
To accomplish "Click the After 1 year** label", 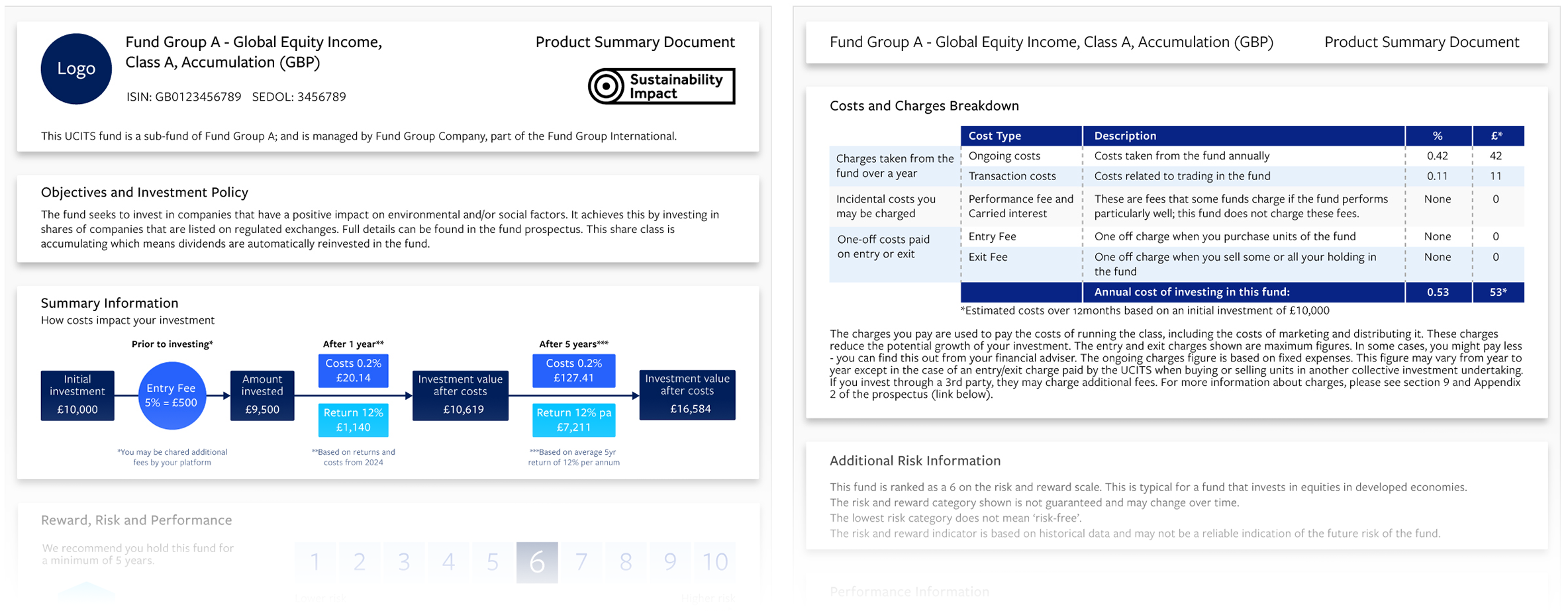I will (x=354, y=344).
